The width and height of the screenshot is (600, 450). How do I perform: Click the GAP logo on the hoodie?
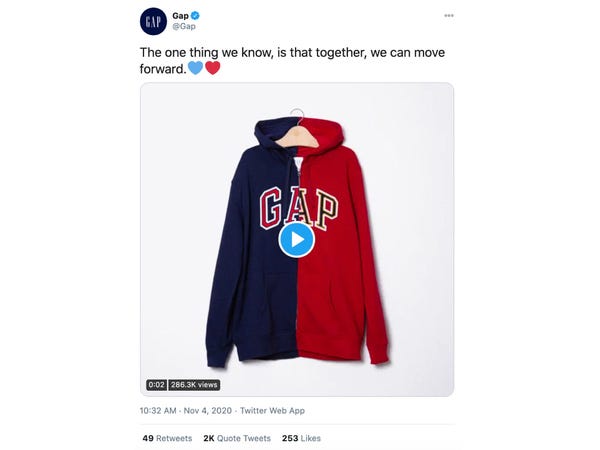298,208
